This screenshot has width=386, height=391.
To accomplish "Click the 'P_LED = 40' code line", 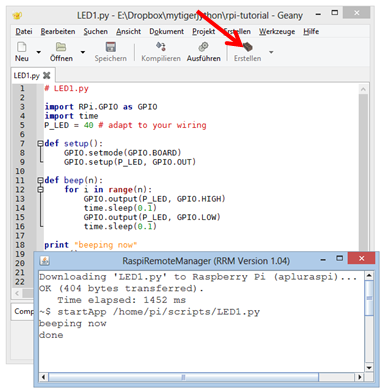I will pos(125,125).
